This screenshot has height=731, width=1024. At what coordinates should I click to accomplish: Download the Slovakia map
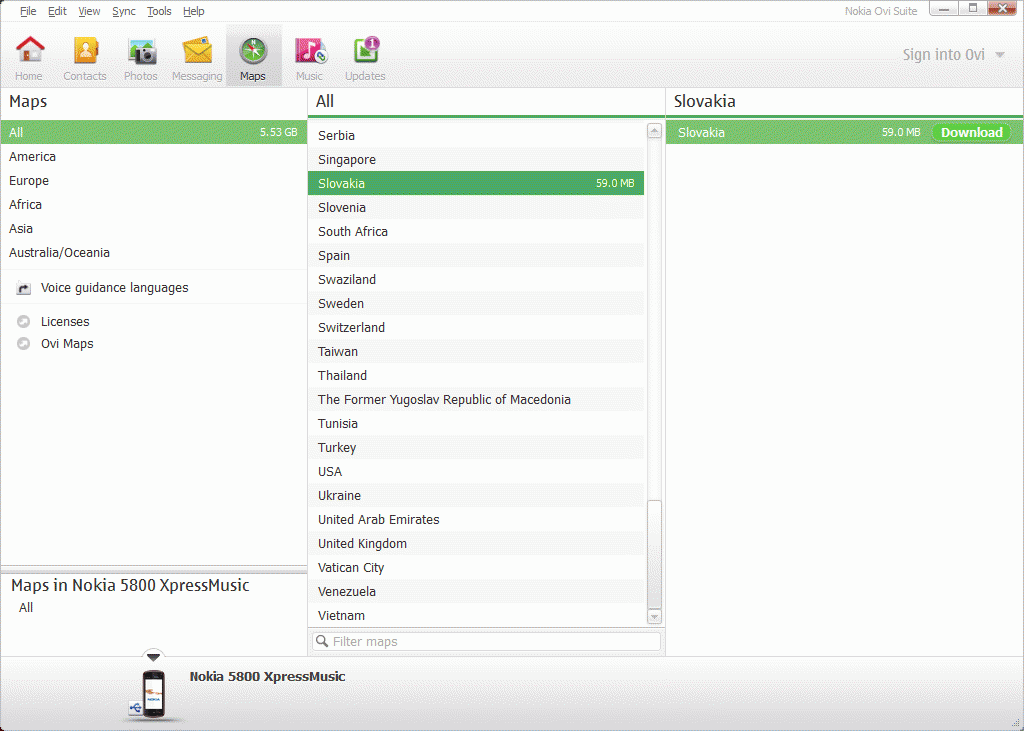click(971, 133)
